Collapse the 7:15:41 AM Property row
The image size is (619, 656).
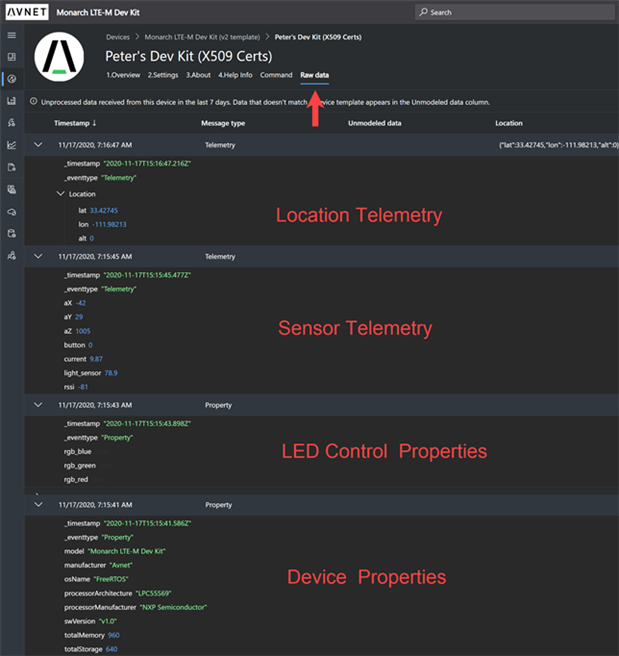[x=38, y=506]
